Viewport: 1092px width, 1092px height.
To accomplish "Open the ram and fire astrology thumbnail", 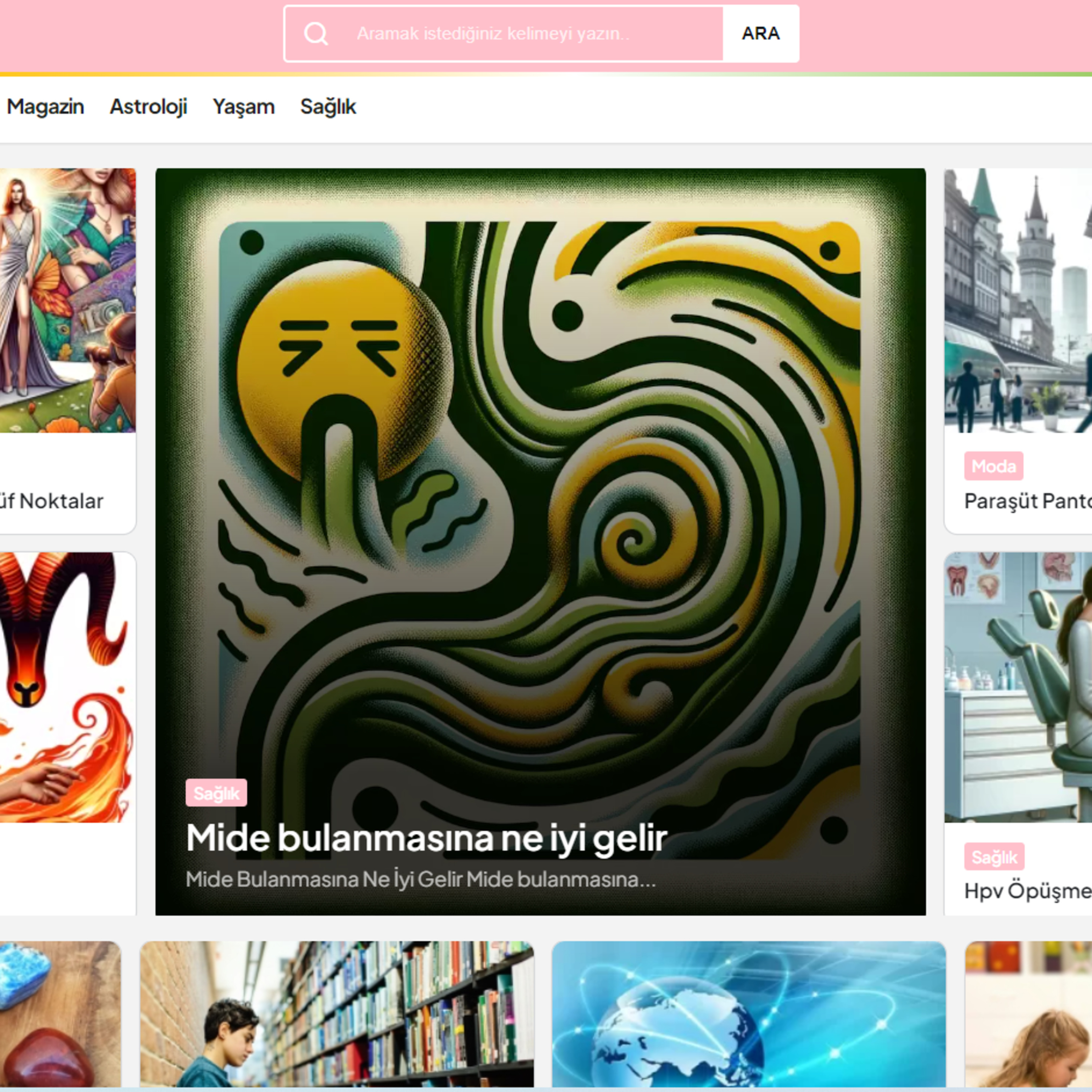I will (68, 687).
